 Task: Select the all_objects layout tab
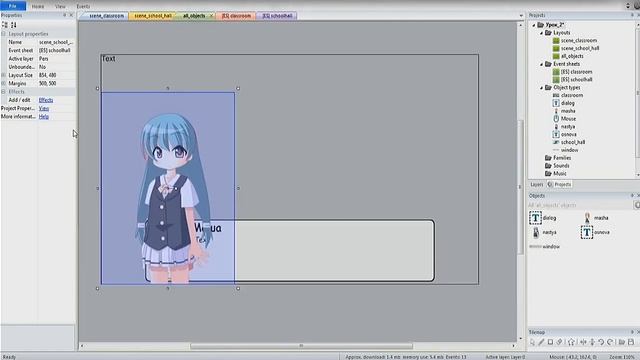click(x=194, y=16)
